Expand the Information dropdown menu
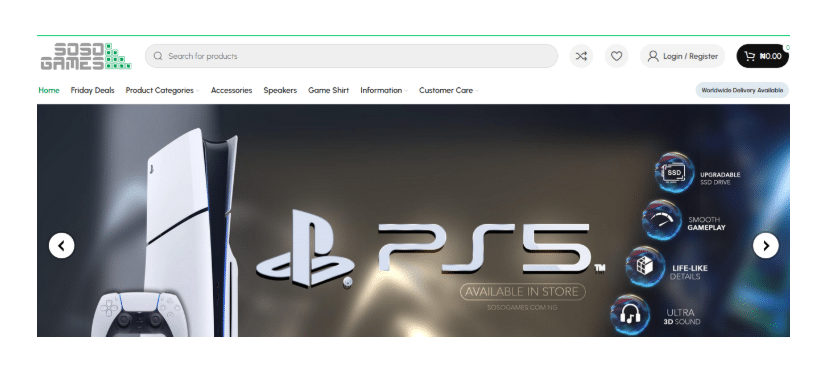The height and width of the screenshot is (366, 838). pyautogui.click(x=384, y=90)
